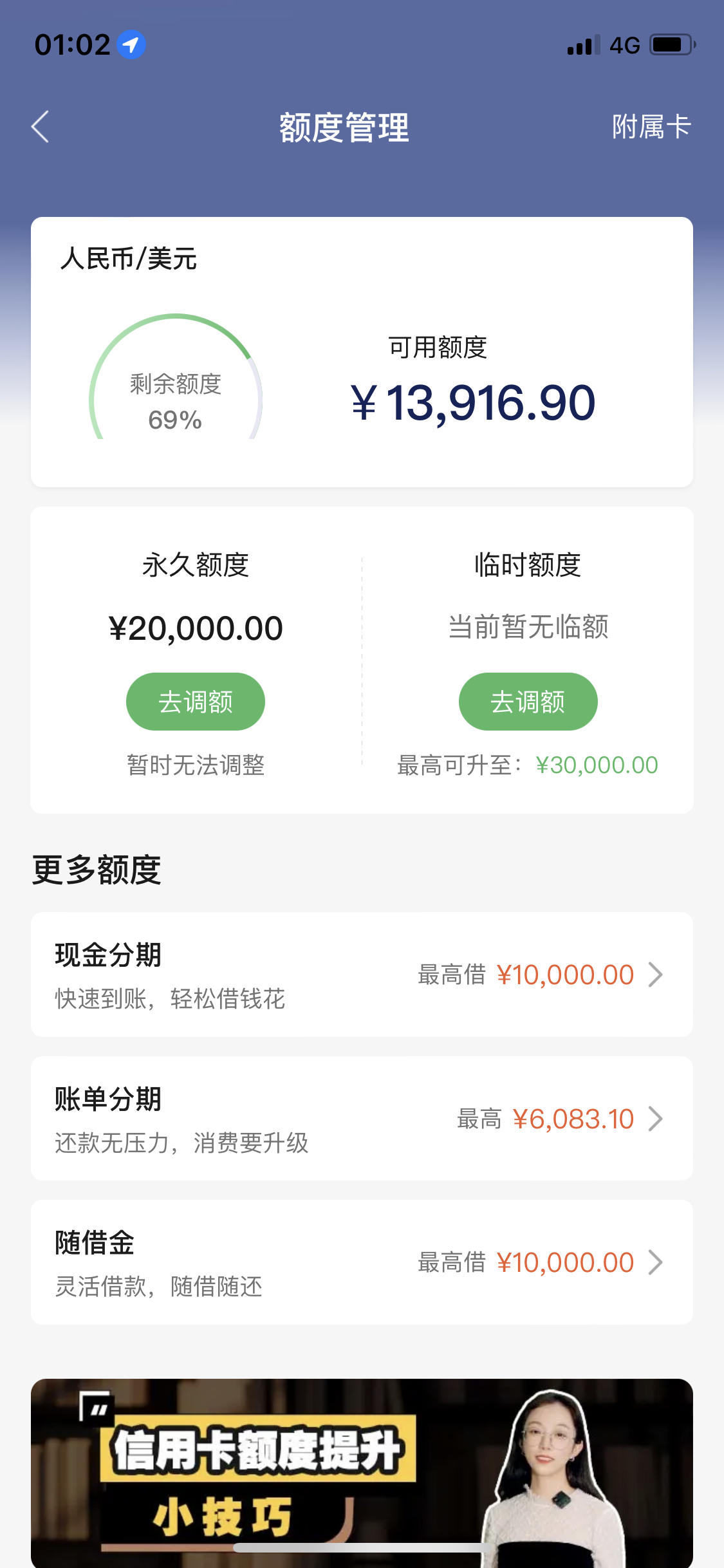
Task: Tap the ¥30,000.00 maximum temporary limit
Action: (597, 765)
